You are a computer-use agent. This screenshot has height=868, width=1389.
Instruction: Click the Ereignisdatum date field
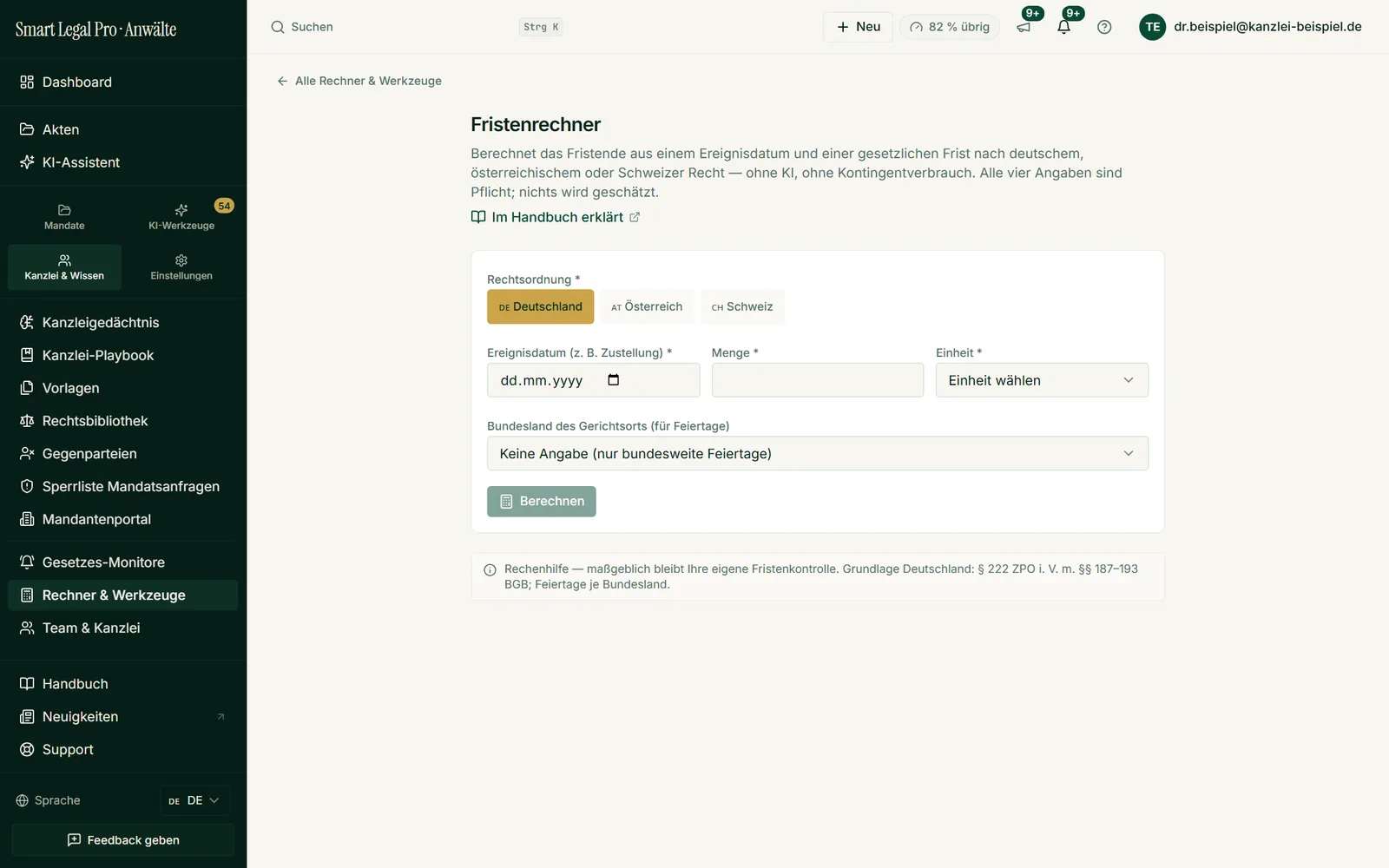click(593, 380)
